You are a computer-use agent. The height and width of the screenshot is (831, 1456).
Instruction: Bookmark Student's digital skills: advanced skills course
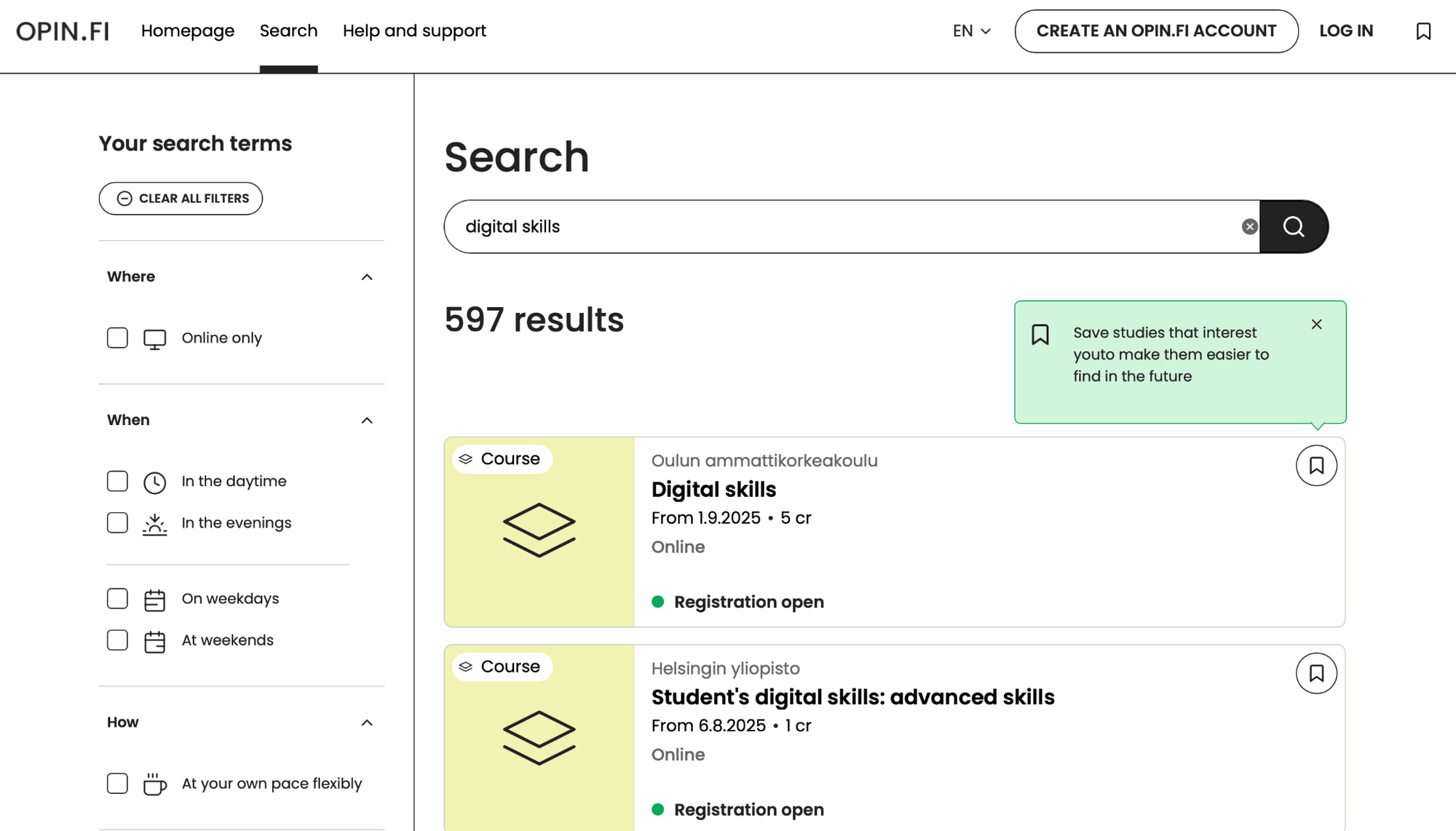(x=1316, y=674)
